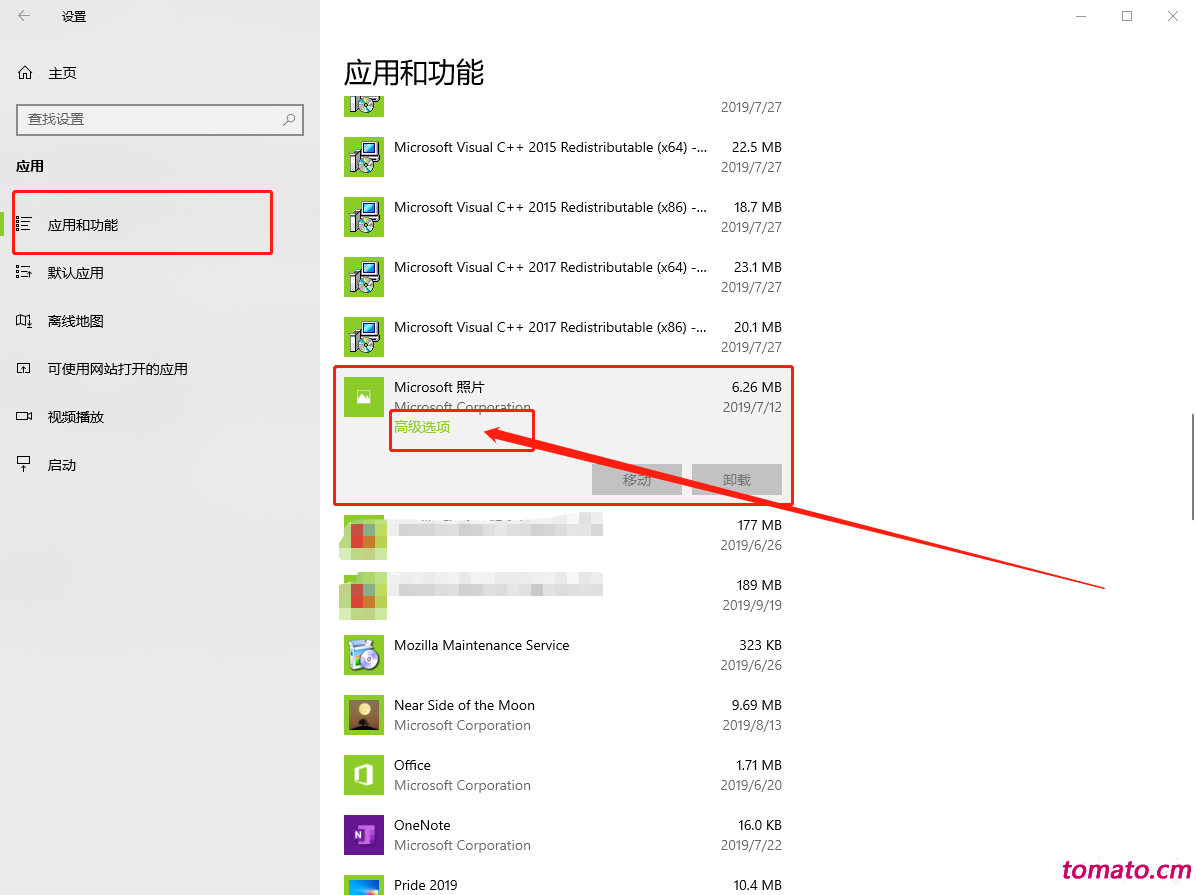This screenshot has height=895, width=1196.
Task: Go to 主页 home label
Action: [63, 73]
